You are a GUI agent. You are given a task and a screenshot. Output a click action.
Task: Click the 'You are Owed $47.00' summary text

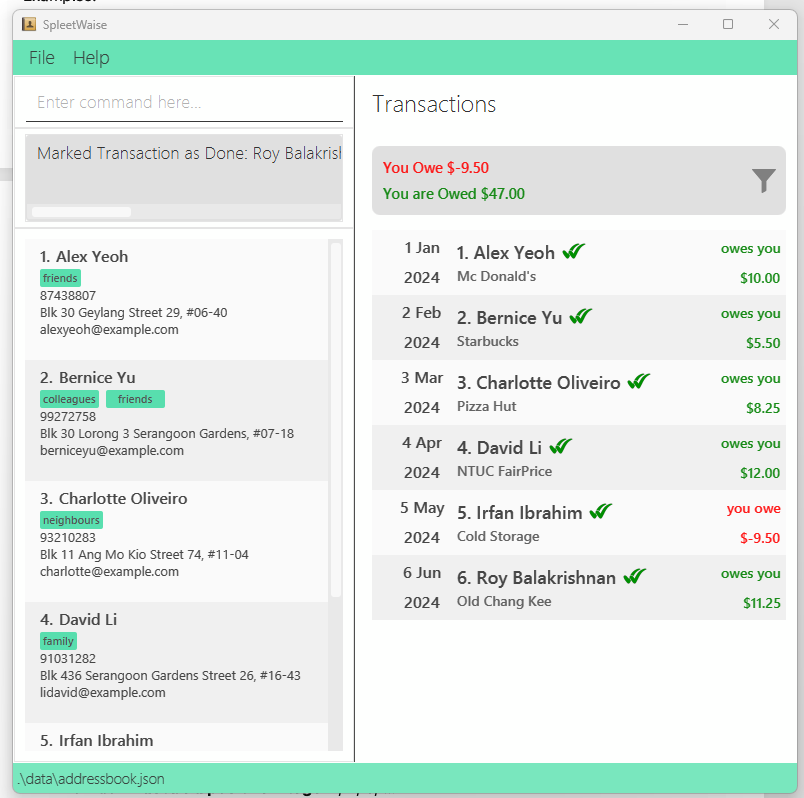click(454, 194)
